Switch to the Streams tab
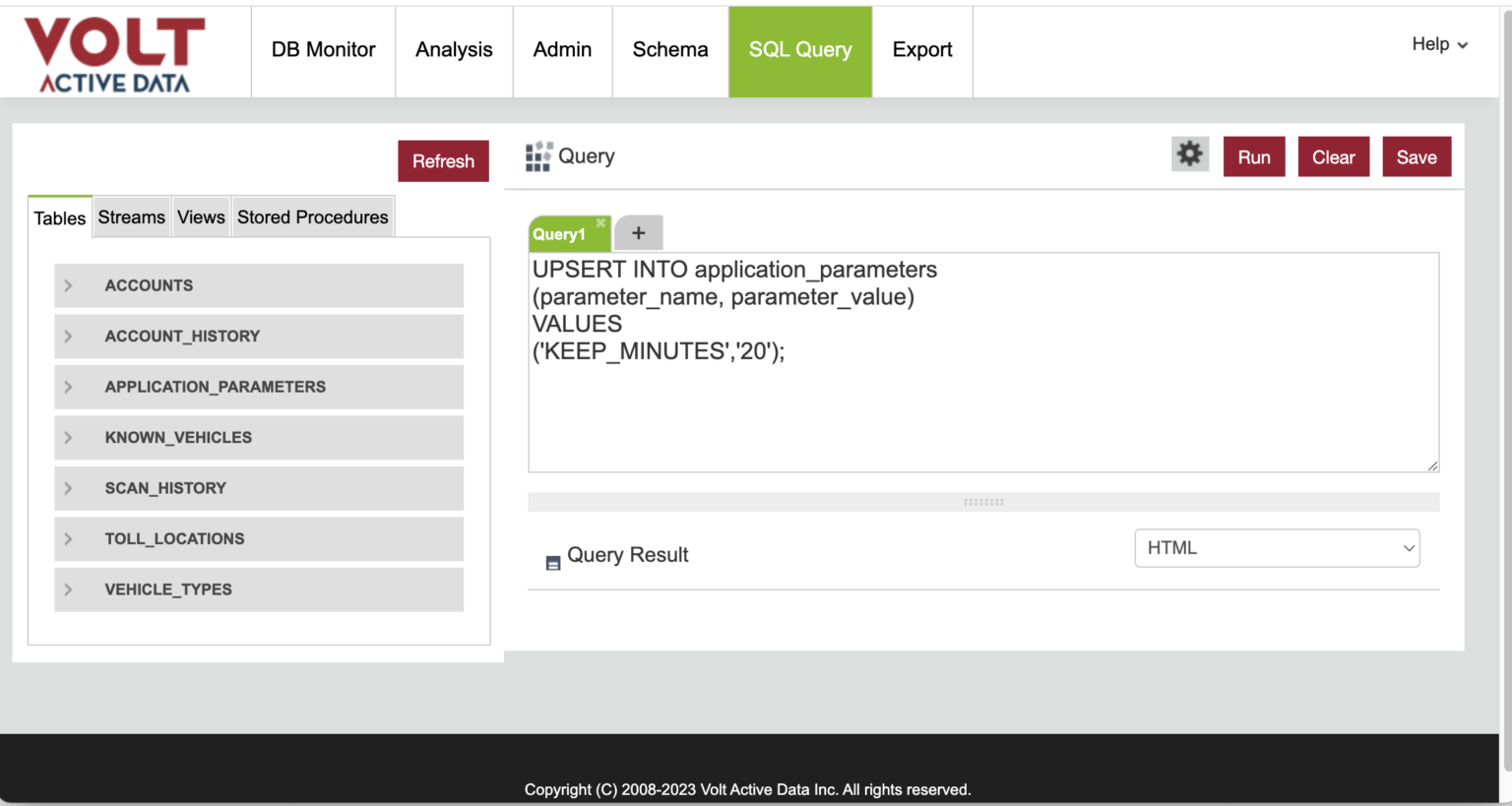 [x=131, y=217]
